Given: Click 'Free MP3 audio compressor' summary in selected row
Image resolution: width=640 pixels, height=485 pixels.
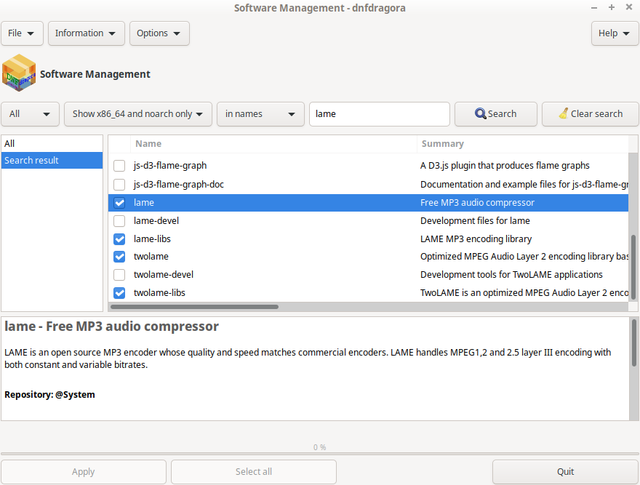Looking at the screenshot, I should pyautogui.click(x=477, y=202).
